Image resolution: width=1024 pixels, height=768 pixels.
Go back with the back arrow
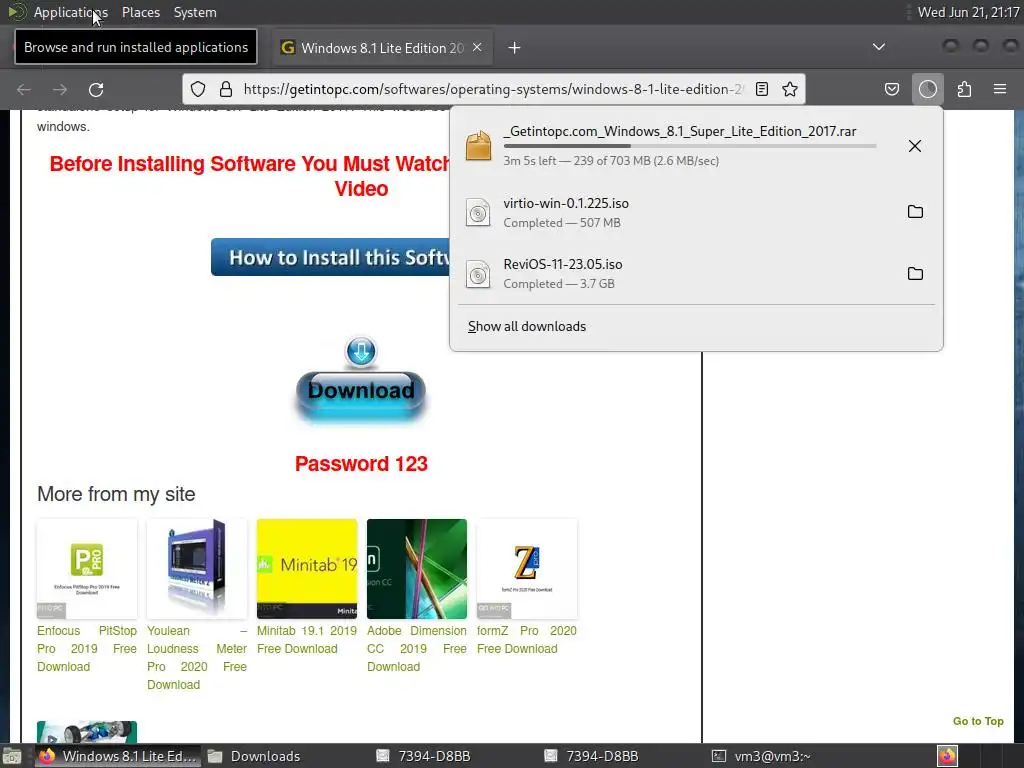[x=24, y=89]
